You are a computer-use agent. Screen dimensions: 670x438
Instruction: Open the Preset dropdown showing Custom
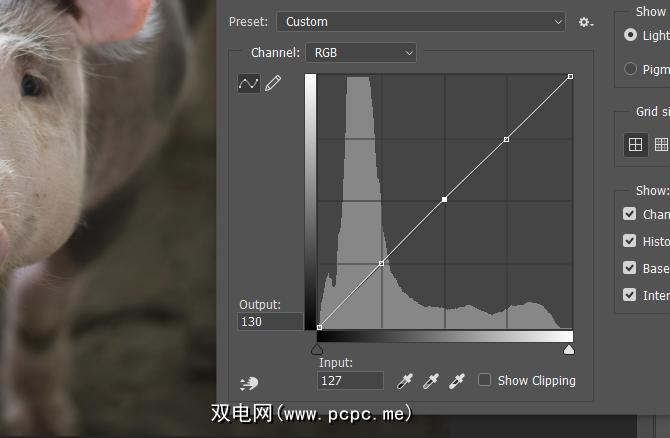click(421, 22)
